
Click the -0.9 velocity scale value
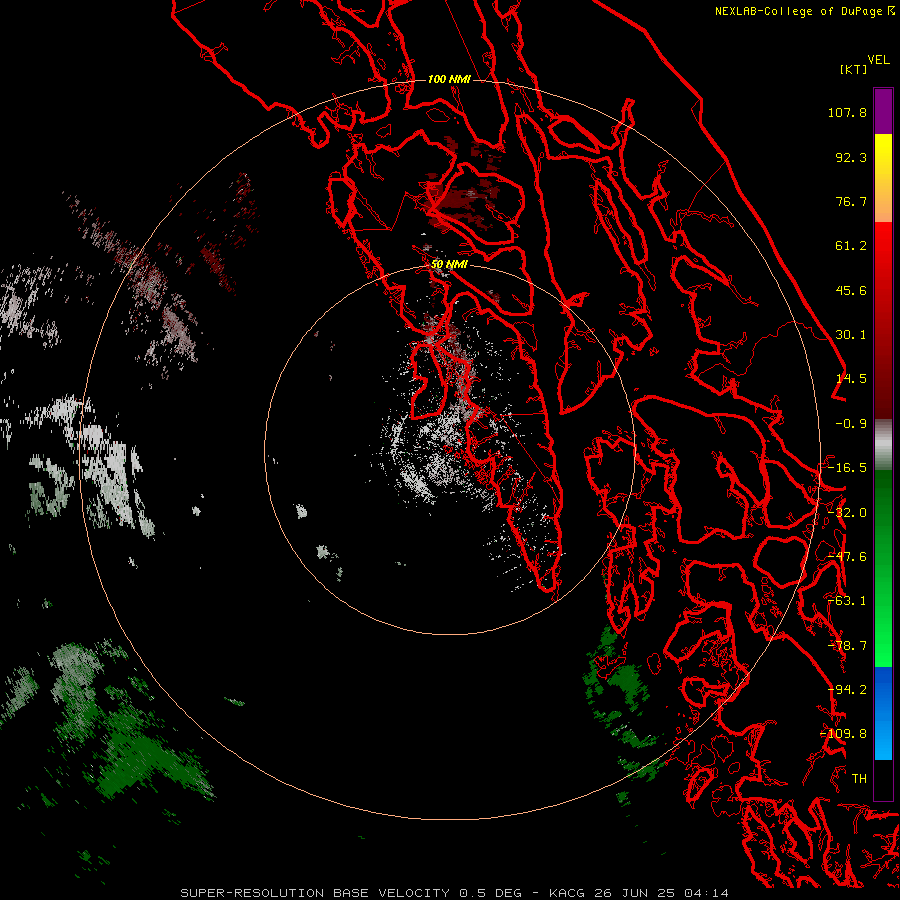tap(851, 424)
